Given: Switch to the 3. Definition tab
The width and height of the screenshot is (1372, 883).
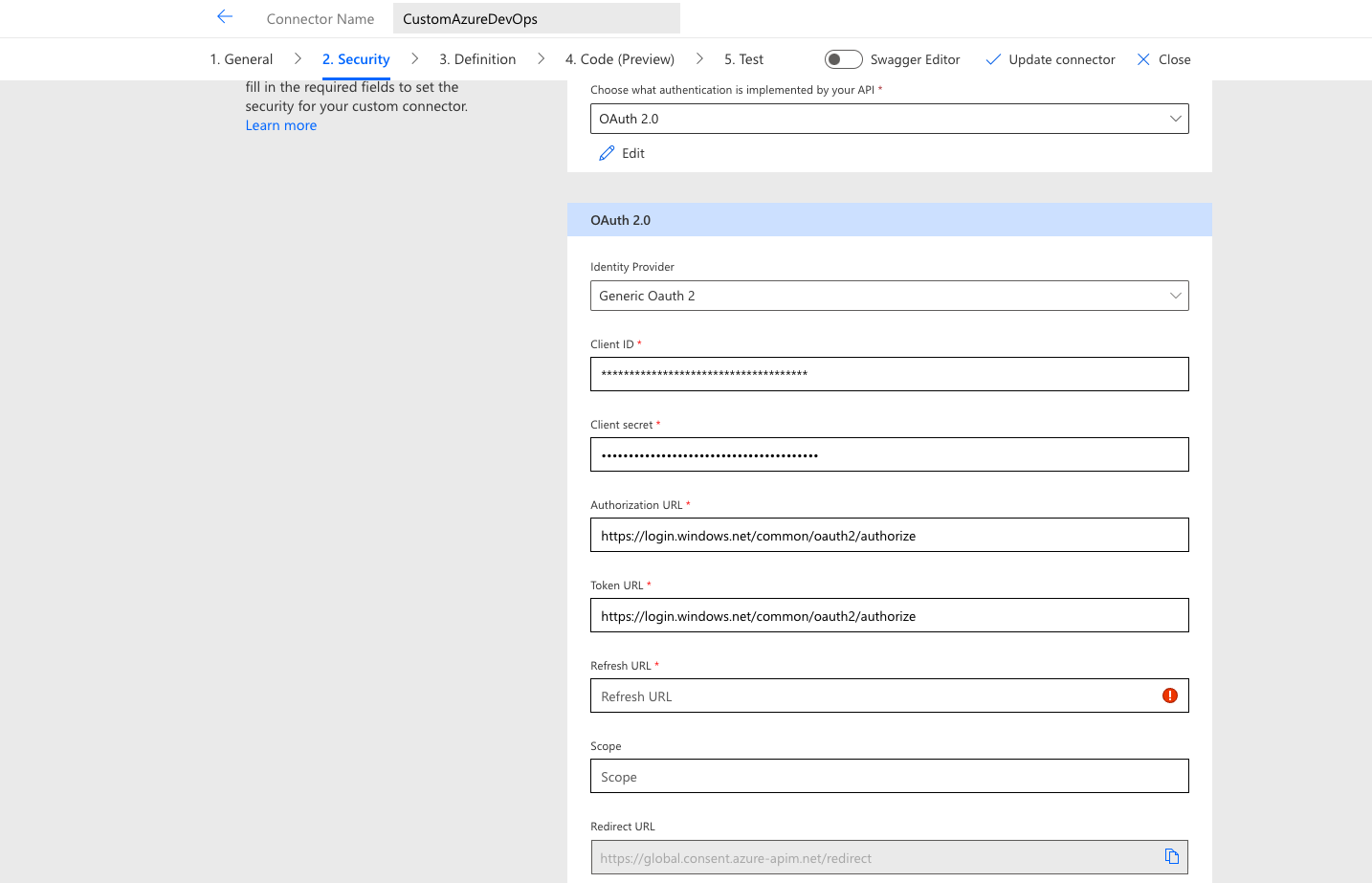Looking at the screenshot, I should (x=476, y=58).
